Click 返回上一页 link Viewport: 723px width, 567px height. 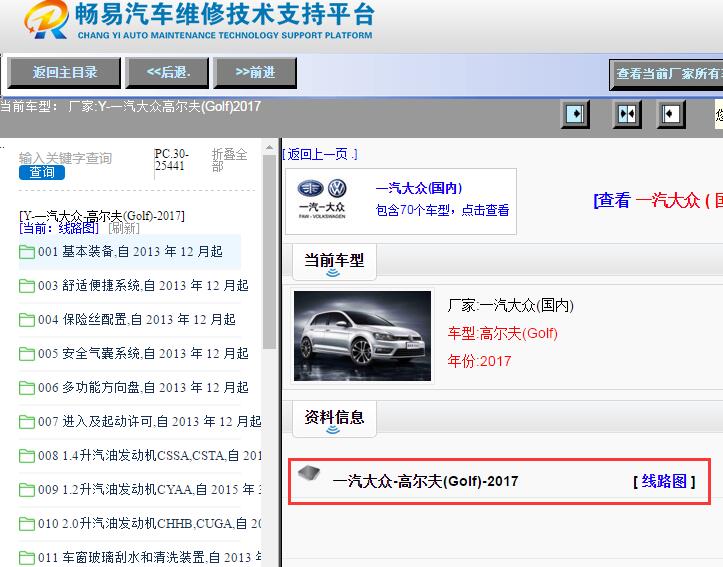[x=320, y=154]
